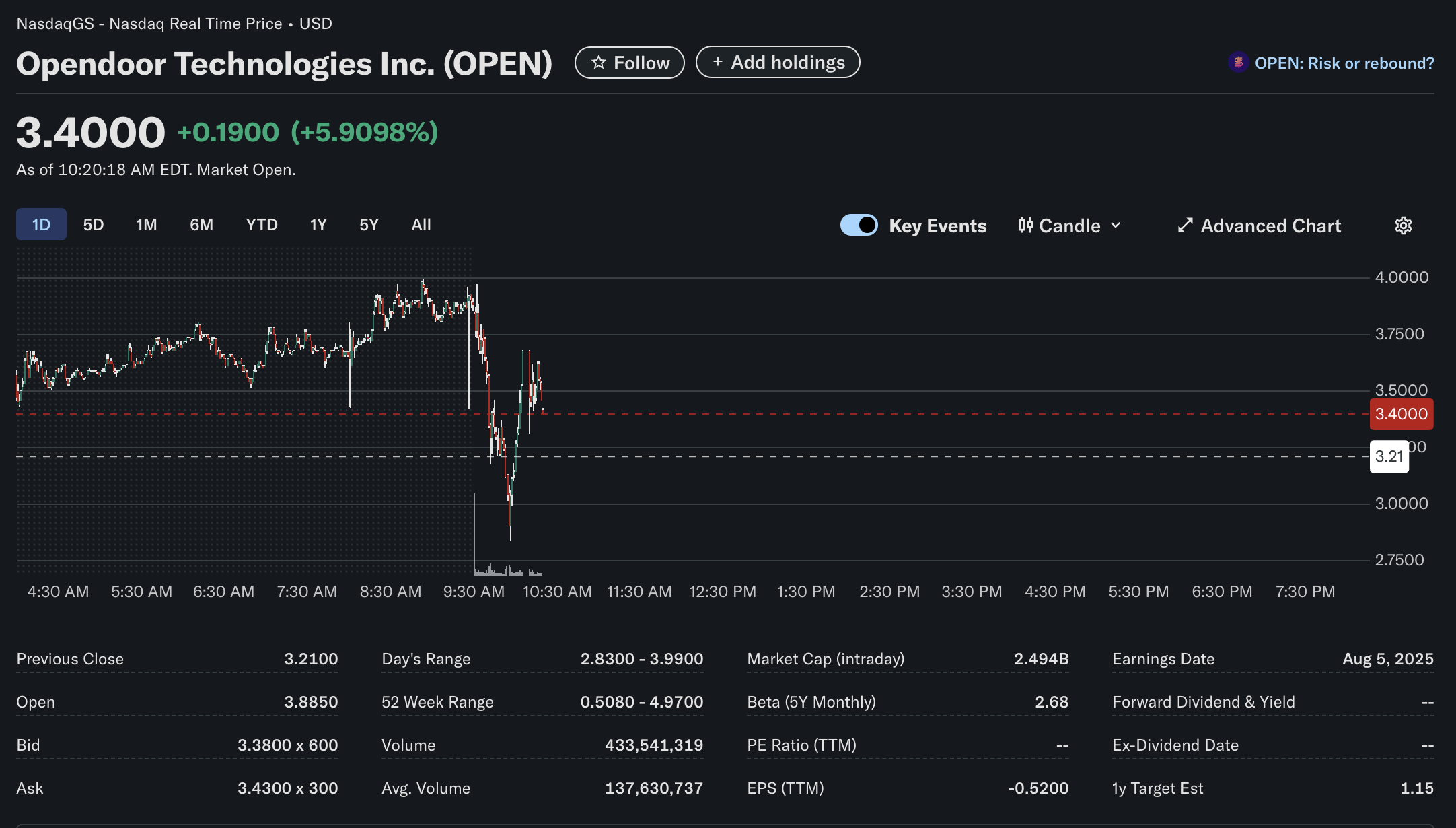The height and width of the screenshot is (828, 1456).
Task: Click the Day's Range value 2.8300 - 3.9900
Action: (642, 659)
